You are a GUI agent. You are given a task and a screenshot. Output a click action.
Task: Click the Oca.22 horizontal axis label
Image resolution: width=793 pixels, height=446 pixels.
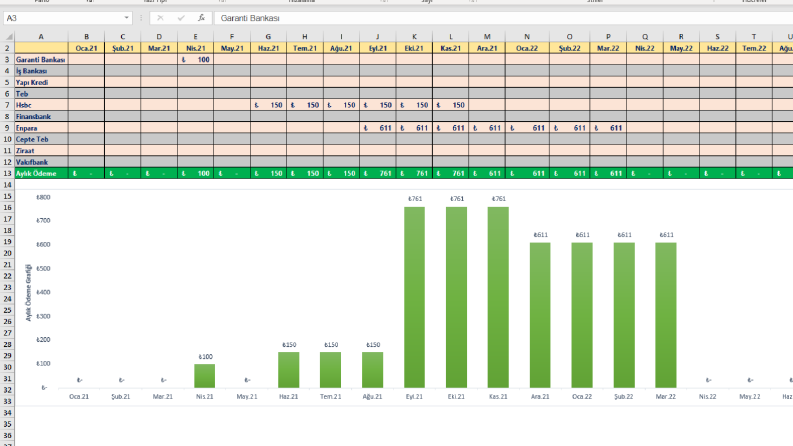pyautogui.click(x=582, y=396)
